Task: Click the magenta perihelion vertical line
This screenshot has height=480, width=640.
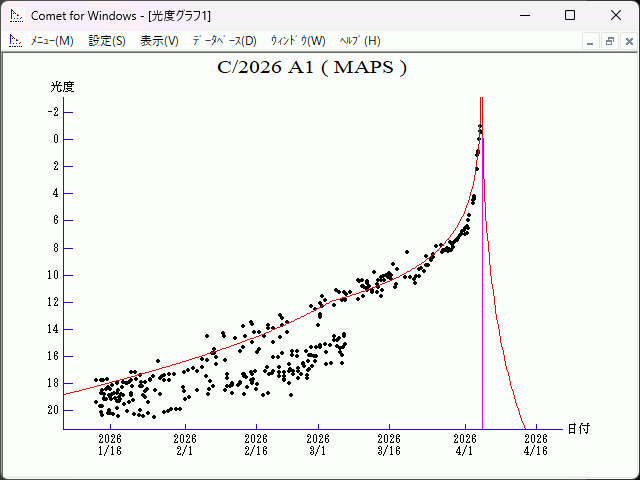Action: tap(482, 300)
